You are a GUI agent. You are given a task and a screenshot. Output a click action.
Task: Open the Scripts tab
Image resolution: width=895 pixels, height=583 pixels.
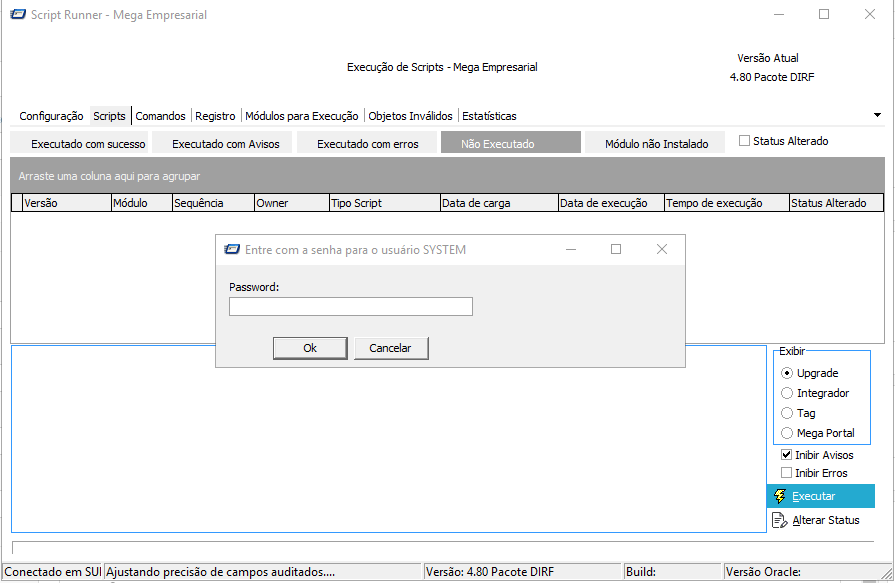[109, 116]
